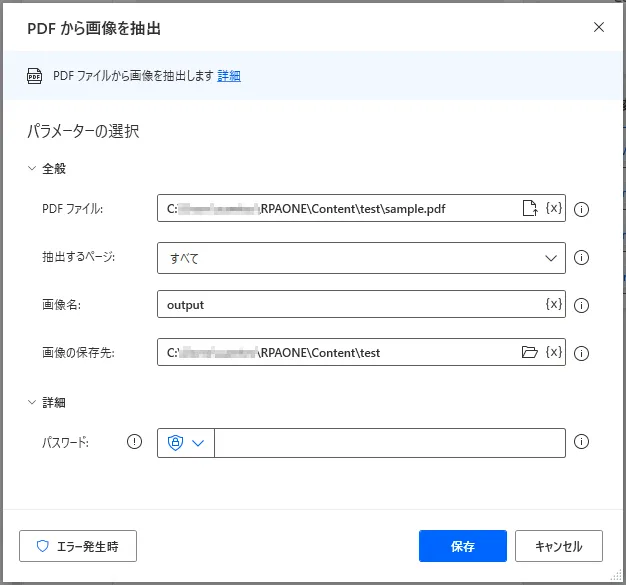Open the password input type dropdown
Screen dimensions: 626x585
(186, 443)
